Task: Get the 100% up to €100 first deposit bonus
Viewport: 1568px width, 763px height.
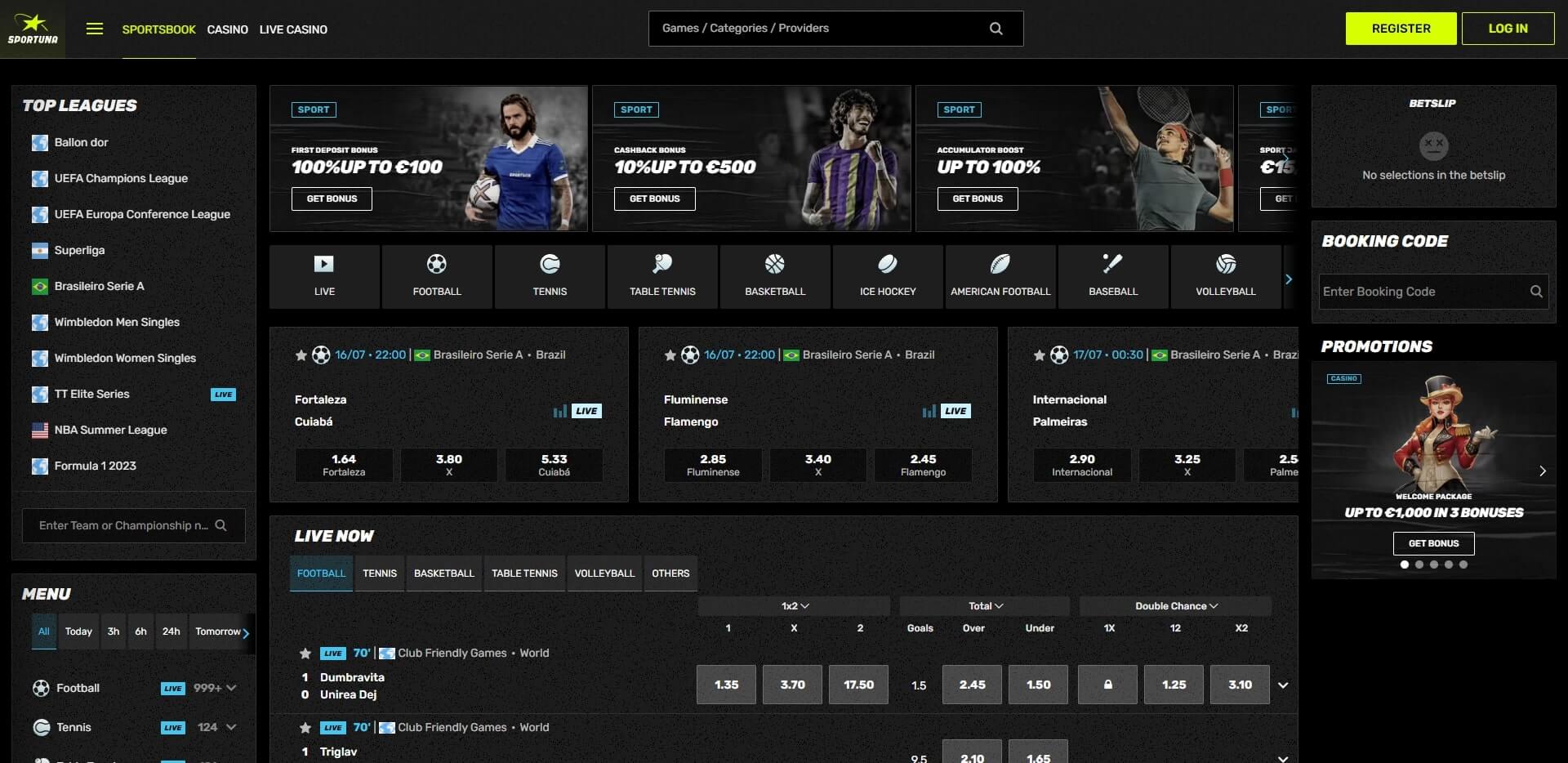Action: tap(332, 199)
